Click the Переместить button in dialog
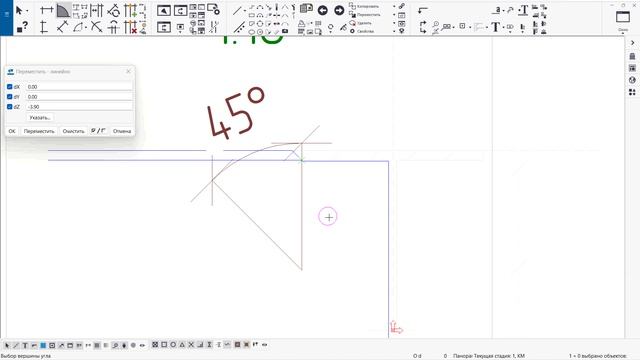 click(x=39, y=131)
